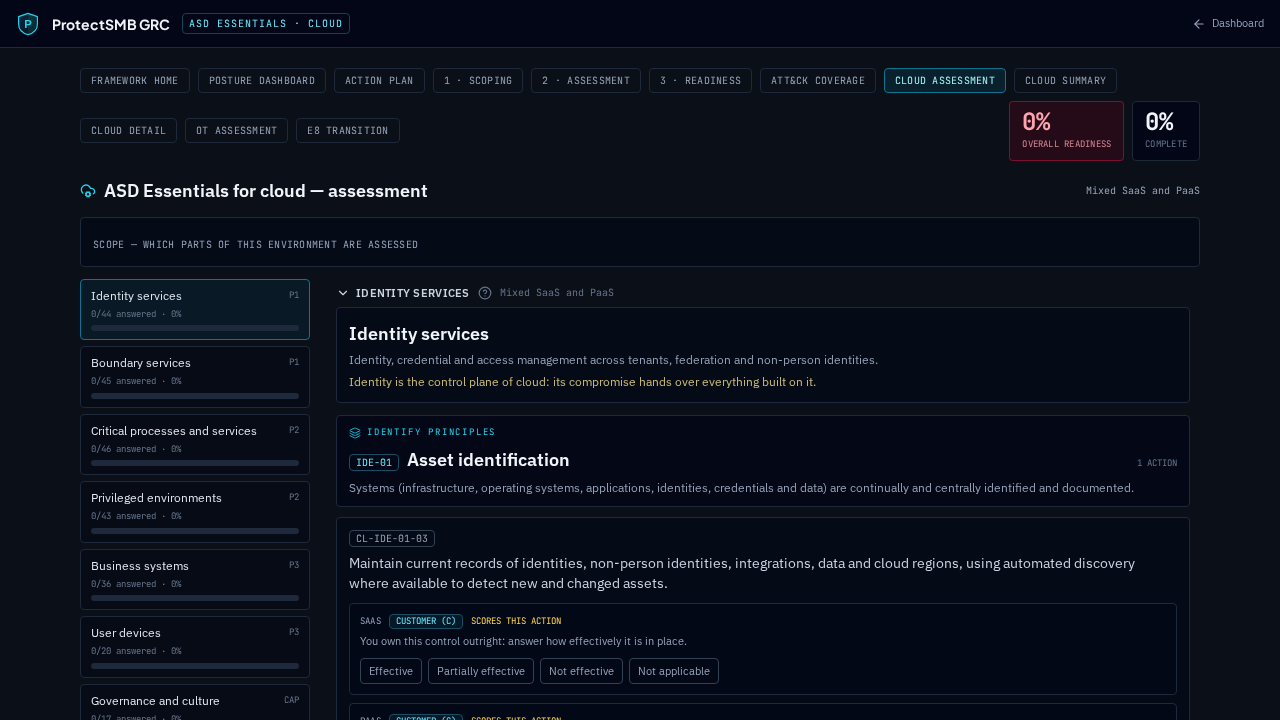Select the Cloud Assessment tab

[945, 81]
